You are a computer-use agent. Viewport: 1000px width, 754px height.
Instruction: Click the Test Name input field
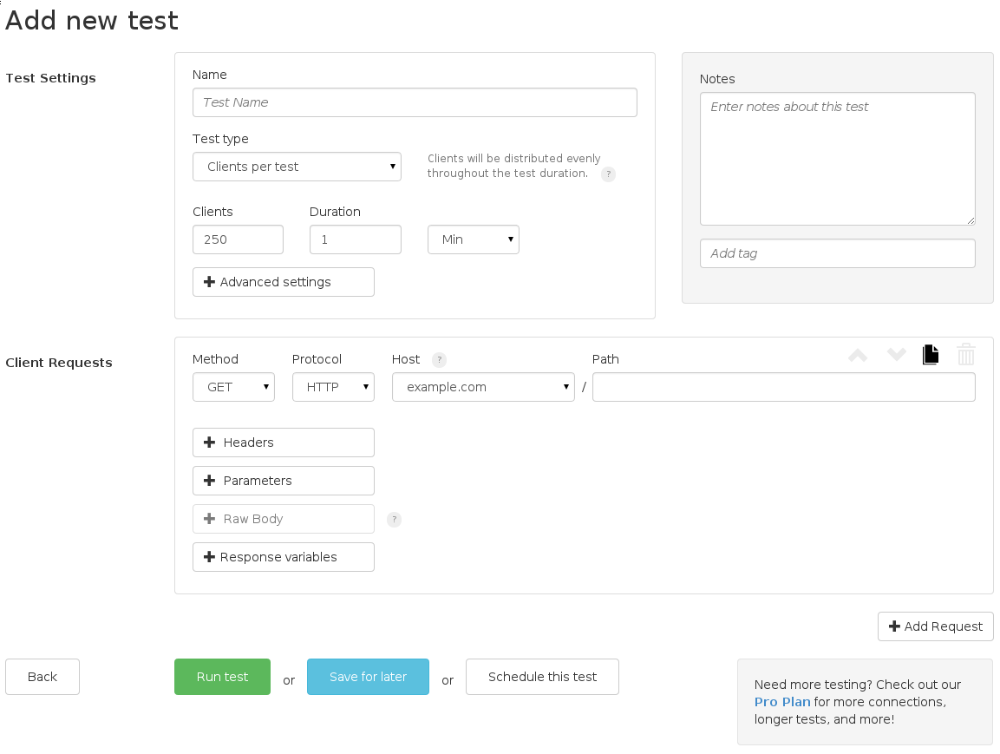pyautogui.click(x=414, y=103)
